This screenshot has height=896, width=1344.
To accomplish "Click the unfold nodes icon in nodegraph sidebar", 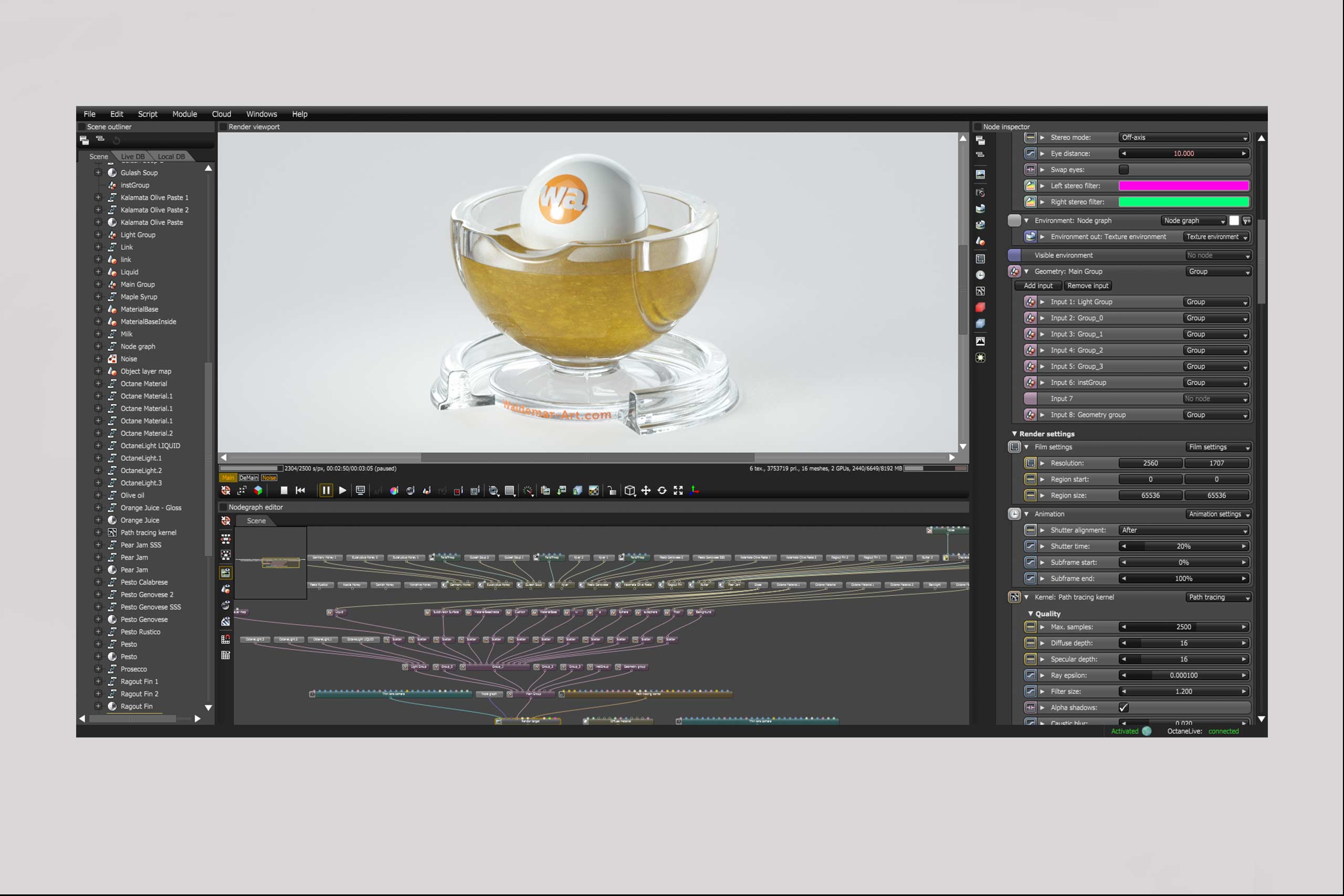I will click(226, 539).
